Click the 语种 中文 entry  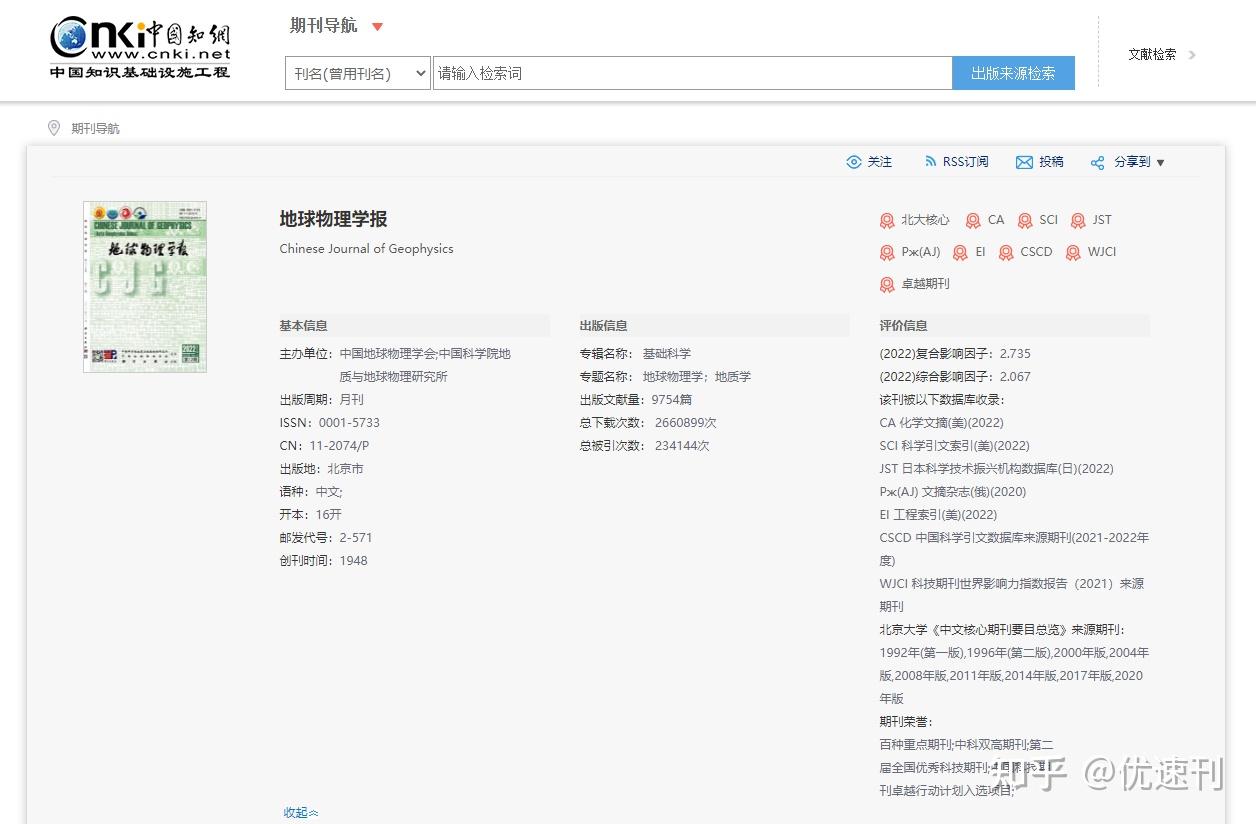click(311, 492)
